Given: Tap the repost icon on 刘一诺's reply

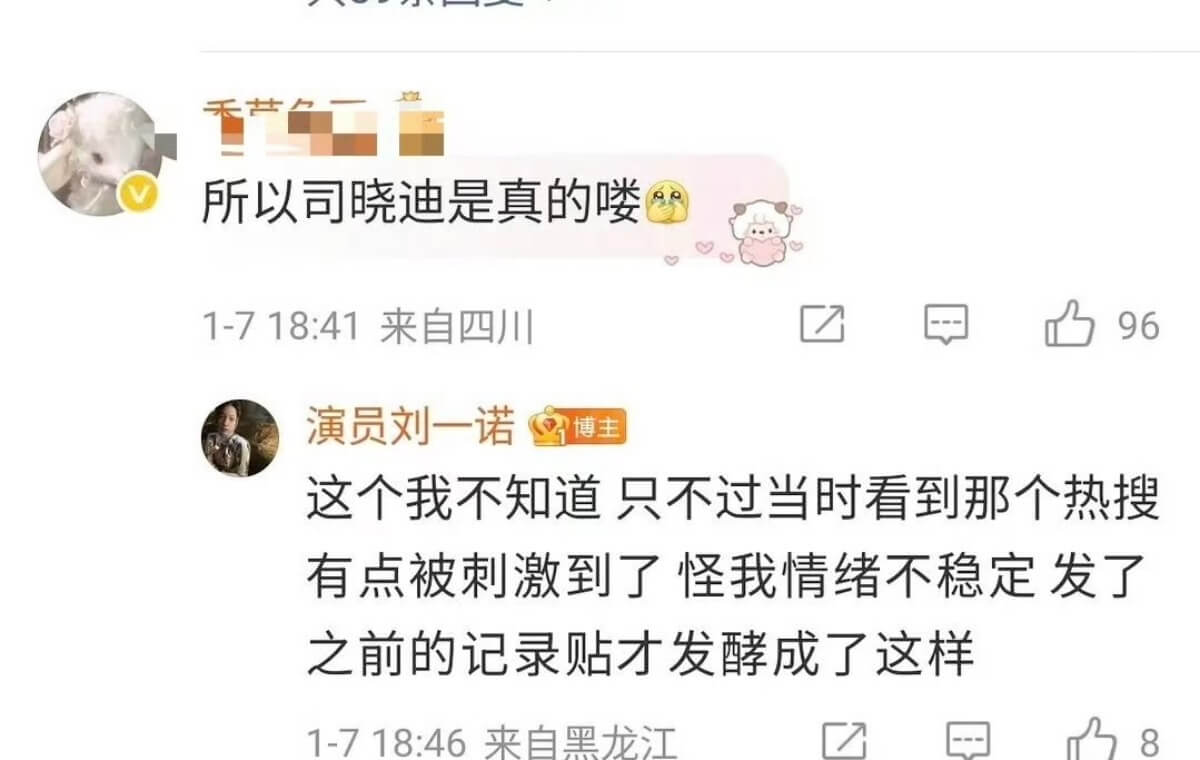Looking at the screenshot, I should click(844, 742).
